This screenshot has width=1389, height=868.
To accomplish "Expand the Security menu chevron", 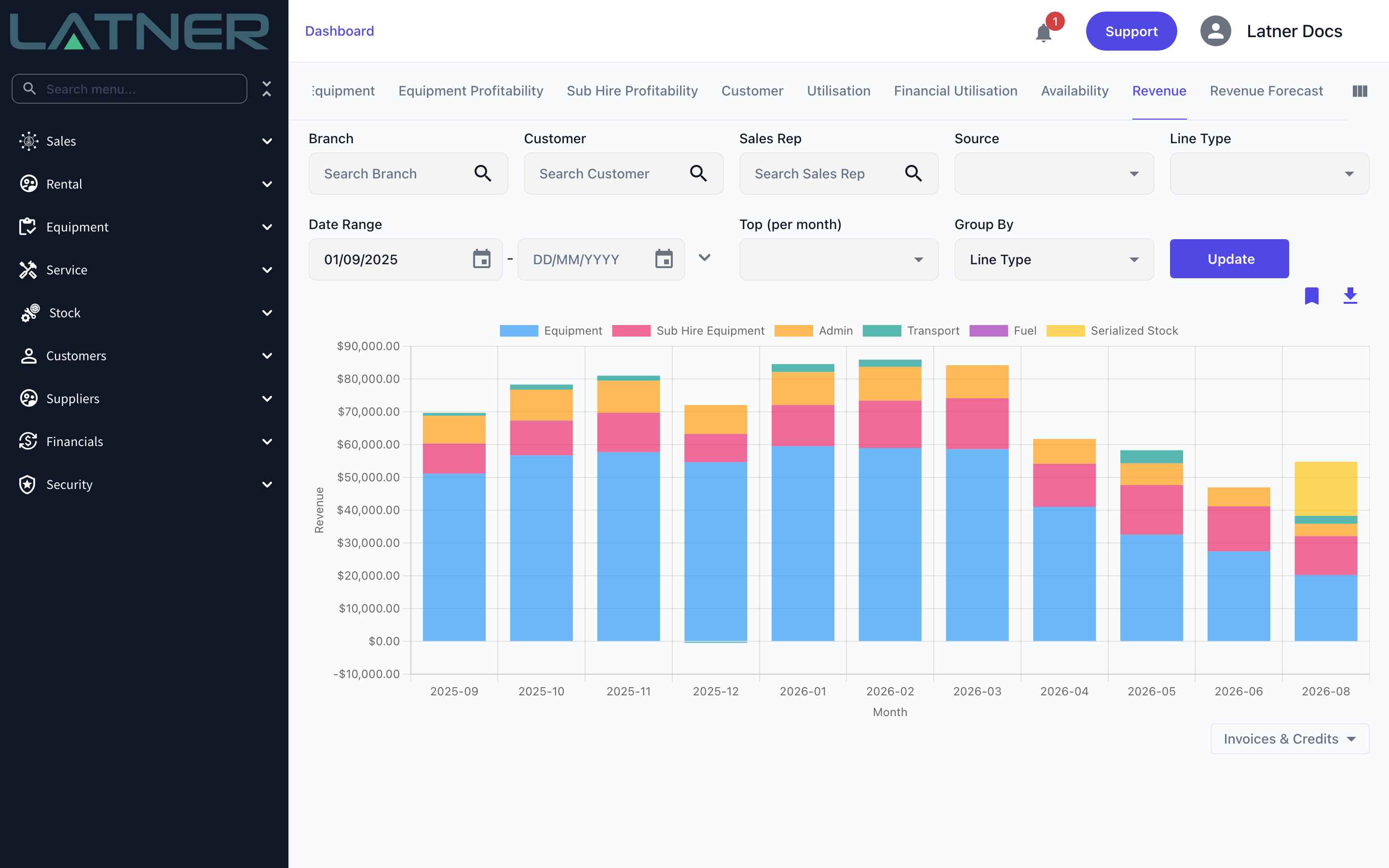I will [267, 485].
